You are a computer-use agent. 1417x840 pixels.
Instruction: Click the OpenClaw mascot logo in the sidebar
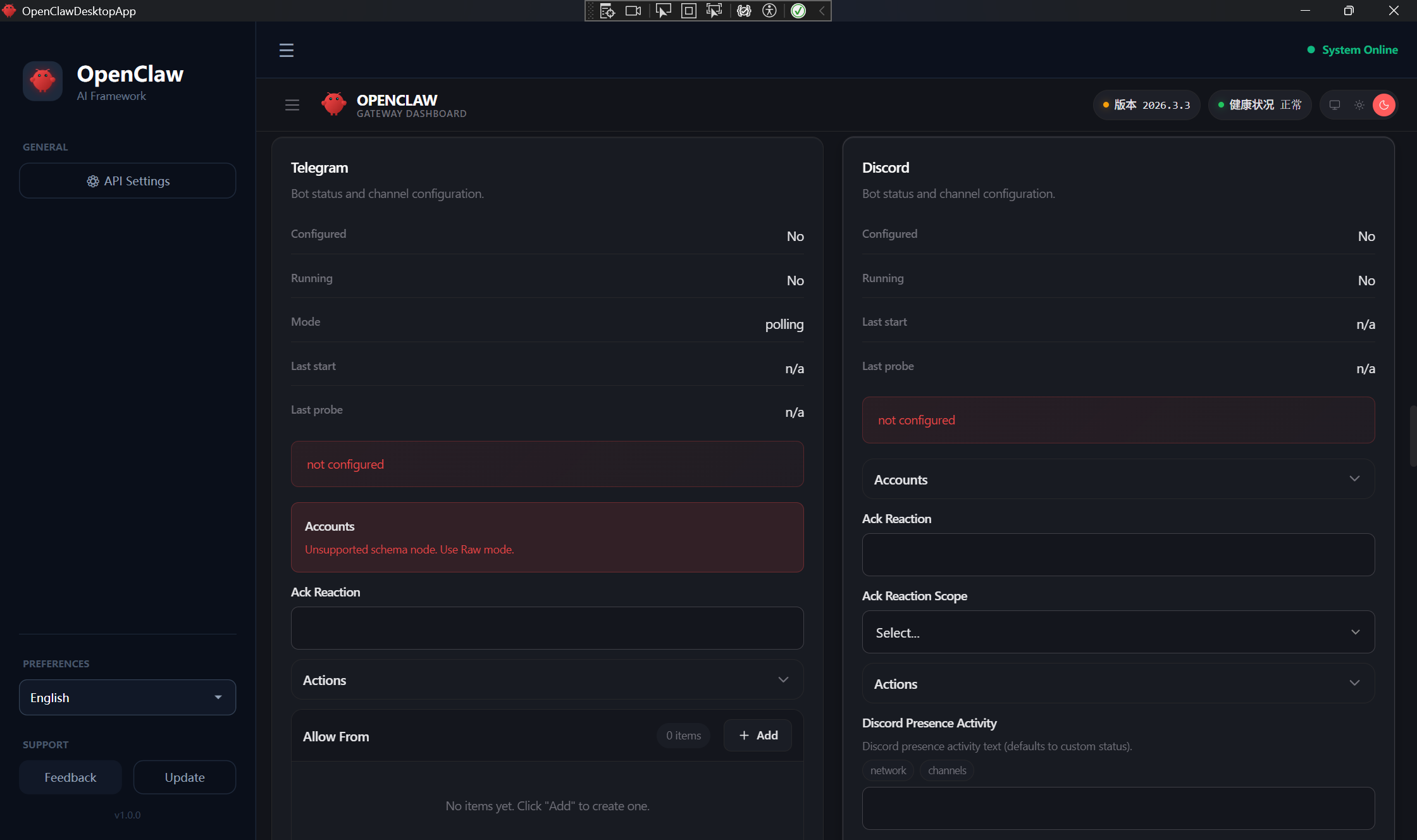click(x=42, y=81)
